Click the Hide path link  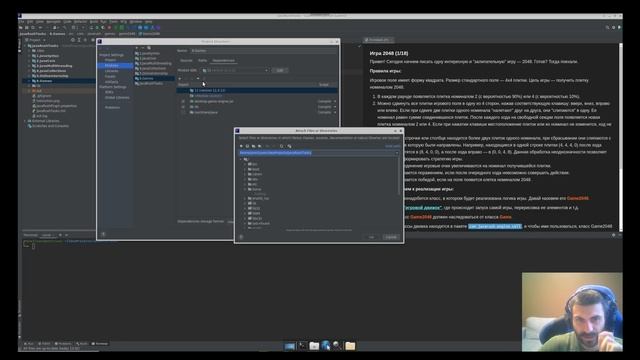(x=393, y=146)
